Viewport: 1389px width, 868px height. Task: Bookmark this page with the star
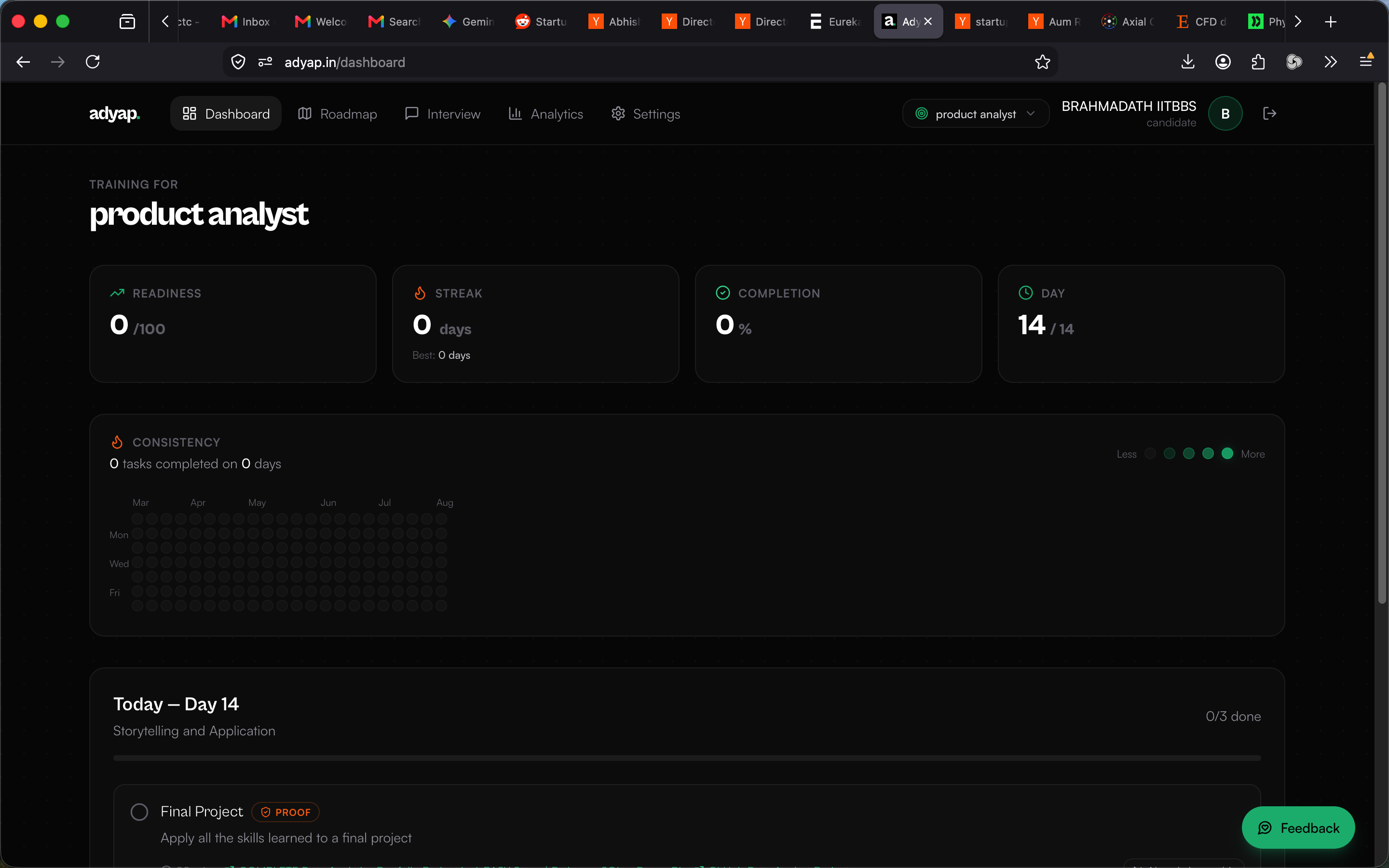click(x=1042, y=62)
